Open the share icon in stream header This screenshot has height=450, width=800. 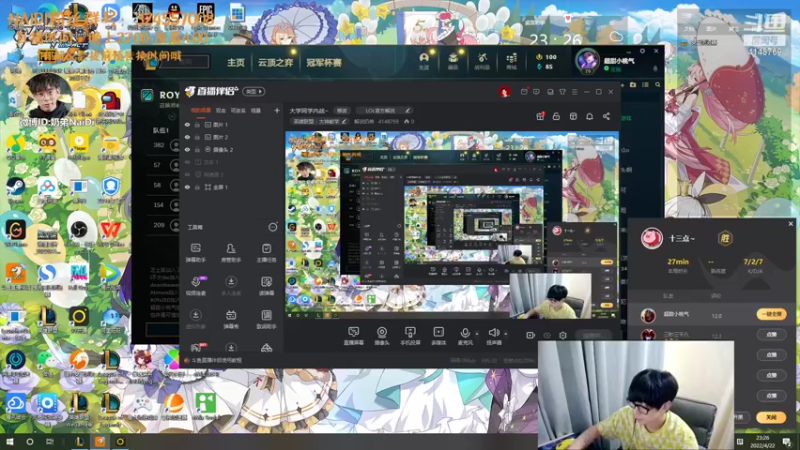(606, 116)
